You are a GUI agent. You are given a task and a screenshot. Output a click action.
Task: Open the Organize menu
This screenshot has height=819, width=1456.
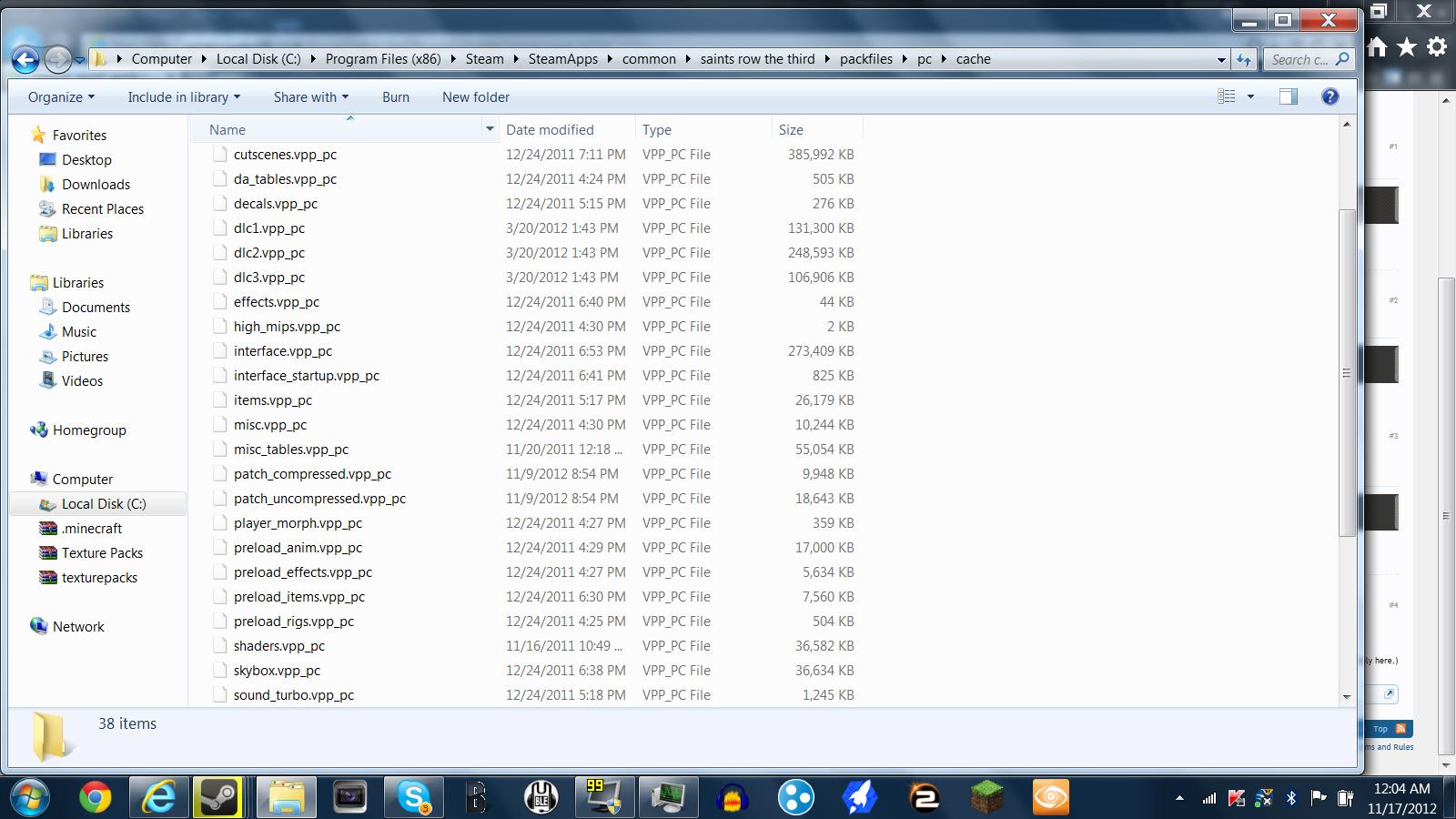(x=61, y=97)
